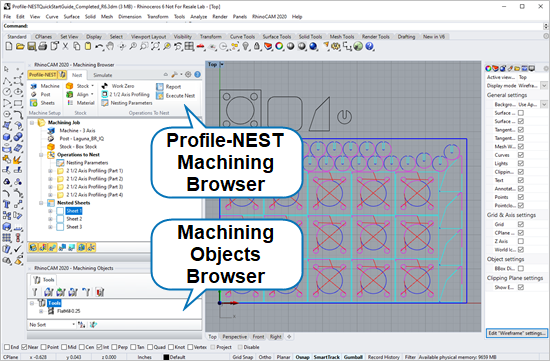
Task: Open the RhinoCAM 2020 menu
Action: [269, 16]
